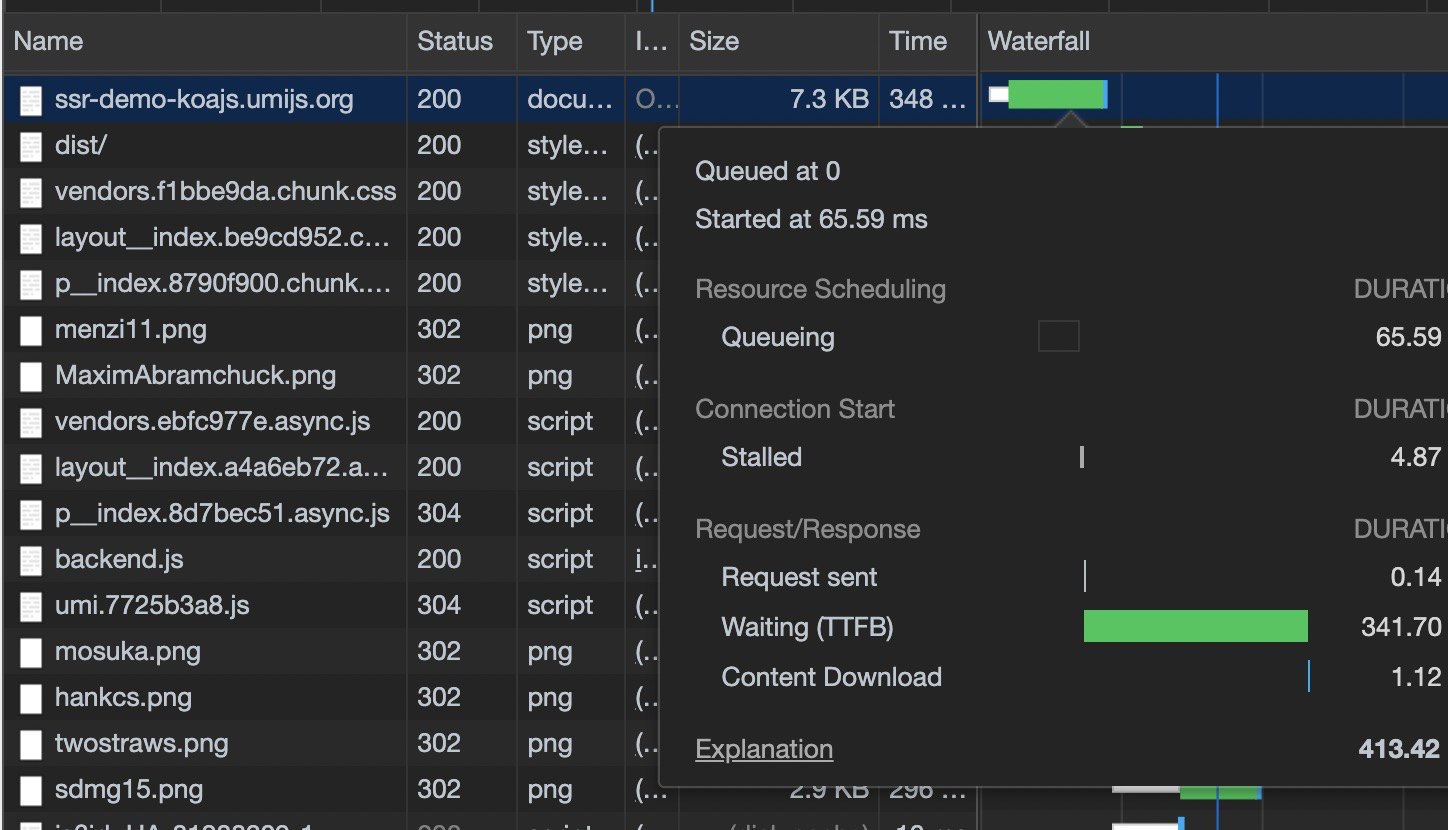
Task: Click the script icon for umi.7725b3a8.js
Action: 29,605
